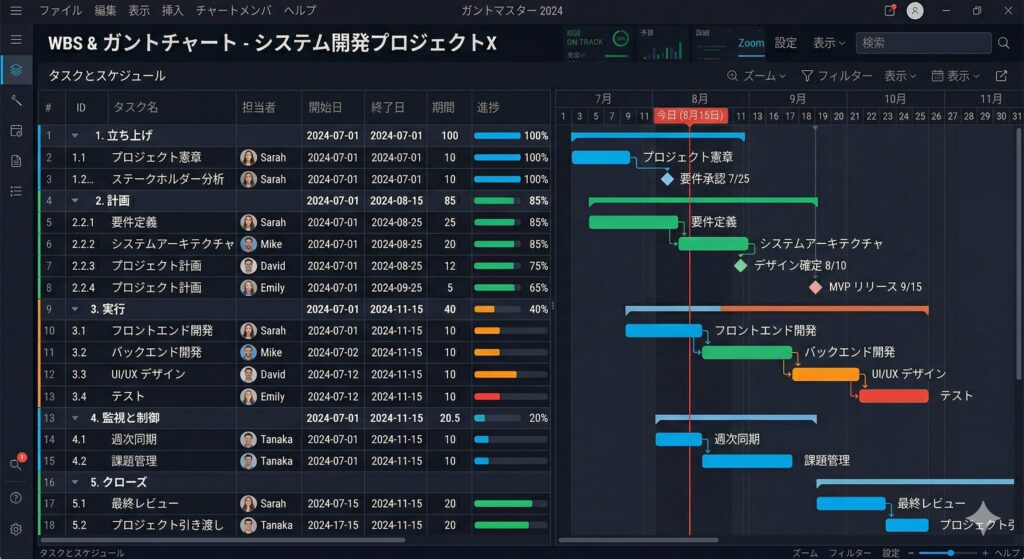The height and width of the screenshot is (559, 1024).
Task: Sort by the タスク名 column header
Action: pyautogui.click(x=135, y=107)
